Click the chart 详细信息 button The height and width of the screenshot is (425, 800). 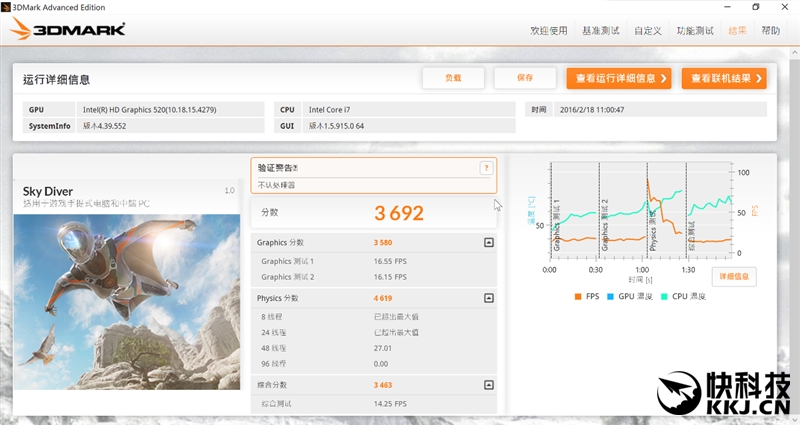click(x=734, y=277)
